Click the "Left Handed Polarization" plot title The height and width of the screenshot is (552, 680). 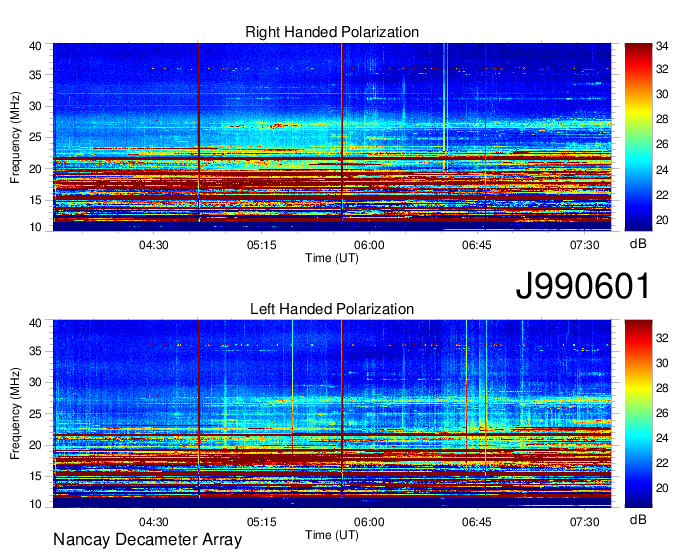coord(332,309)
